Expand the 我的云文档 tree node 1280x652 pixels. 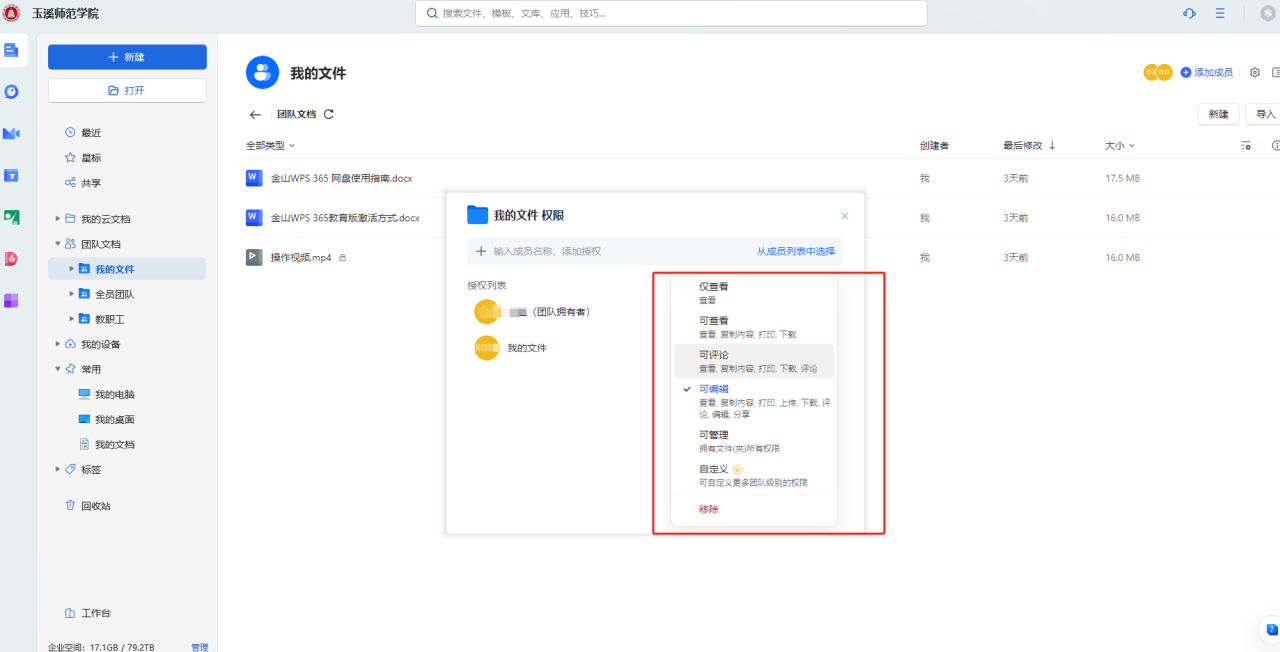click(57, 219)
